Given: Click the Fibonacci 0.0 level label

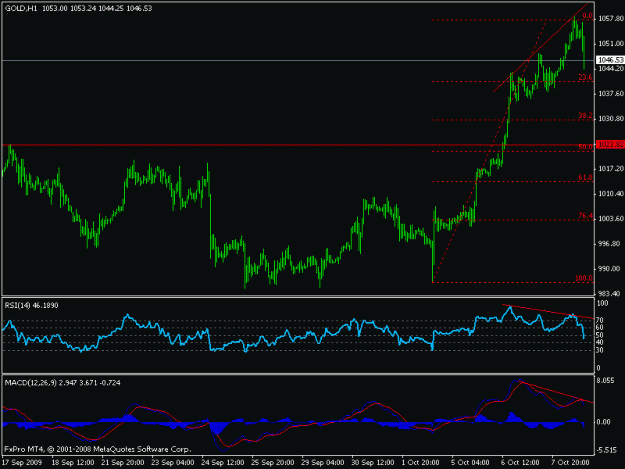Looking at the screenshot, I should [x=588, y=16].
